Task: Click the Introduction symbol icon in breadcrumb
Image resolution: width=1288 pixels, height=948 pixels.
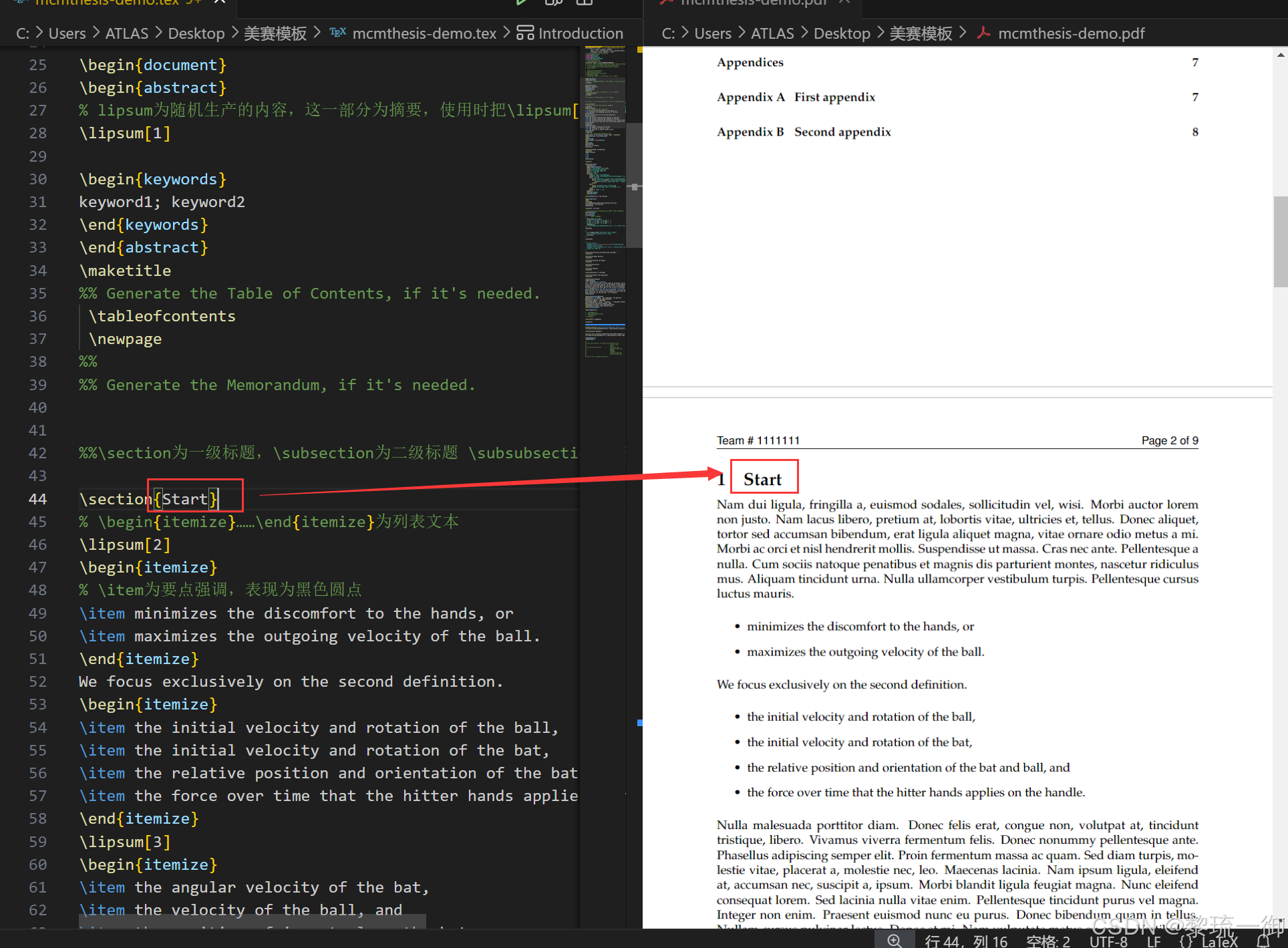Action: [x=525, y=33]
